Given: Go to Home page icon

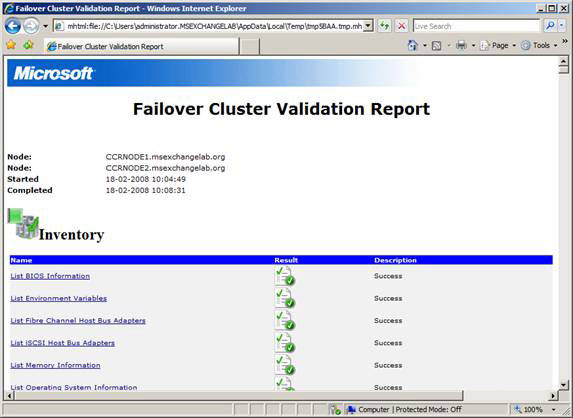Looking at the screenshot, I should (x=413, y=45).
